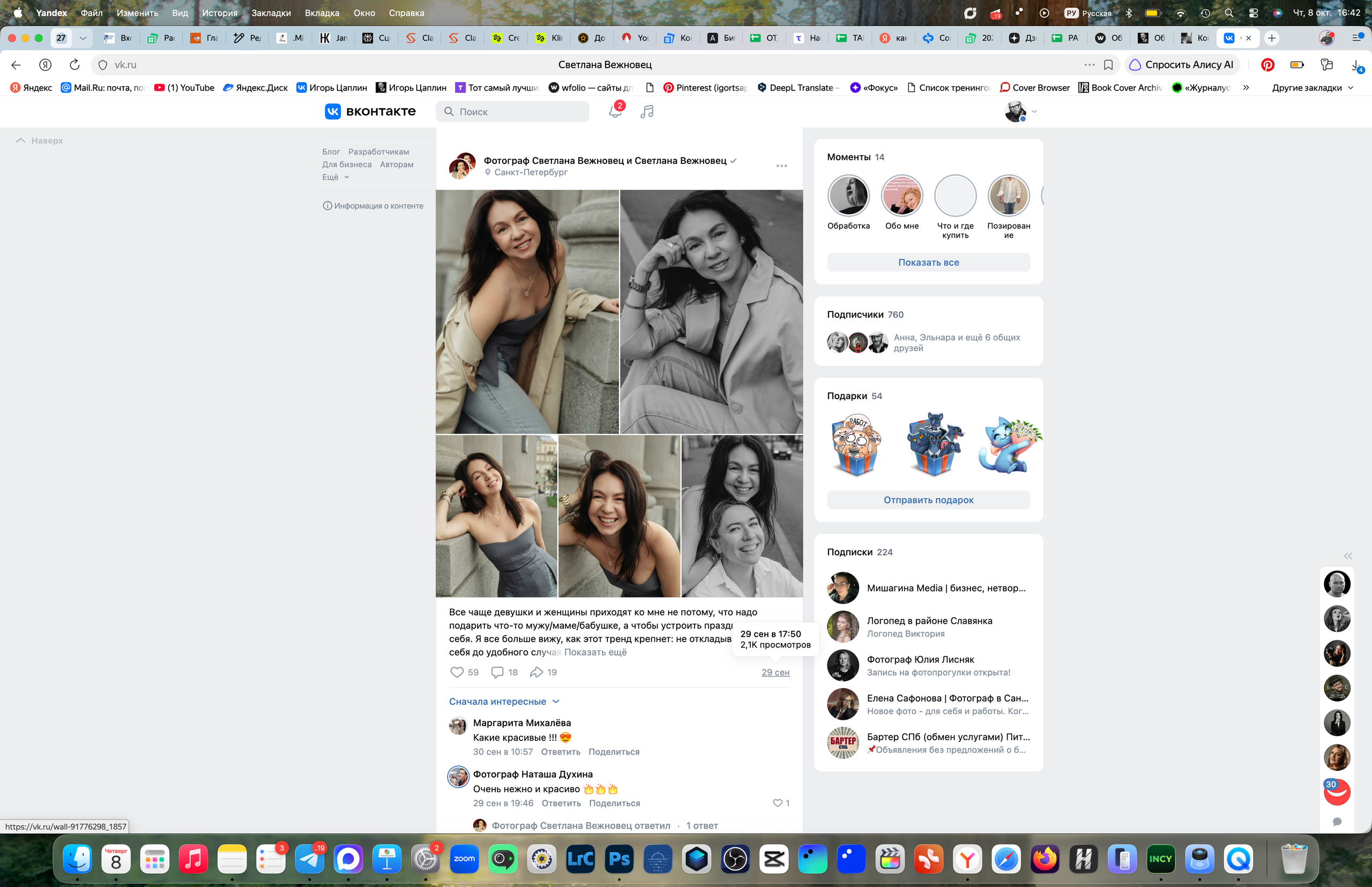Click the Отправить подарок button
Image resolution: width=1372 pixels, height=887 pixels.
click(928, 500)
